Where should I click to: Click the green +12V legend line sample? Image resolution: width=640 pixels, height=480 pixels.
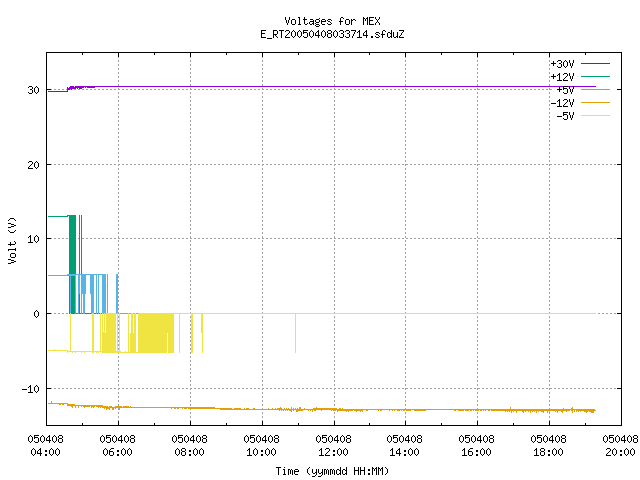(x=595, y=76)
